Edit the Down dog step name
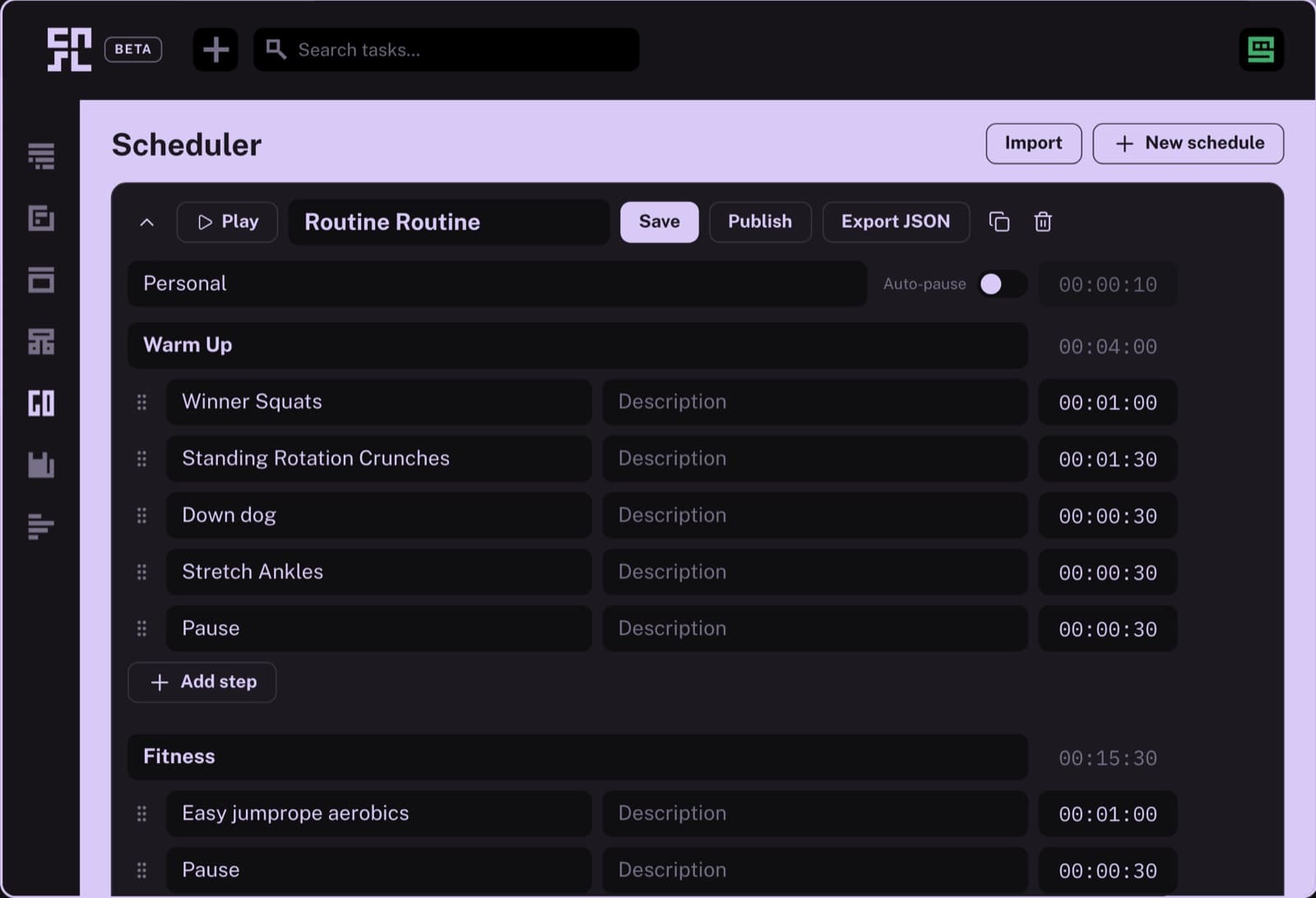Viewport: 1316px width, 898px height. coord(379,516)
